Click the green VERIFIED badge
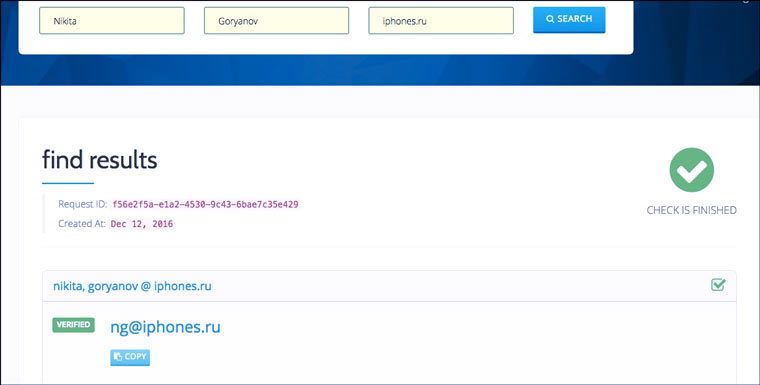760x385 pixels. [x=73, y=325]
